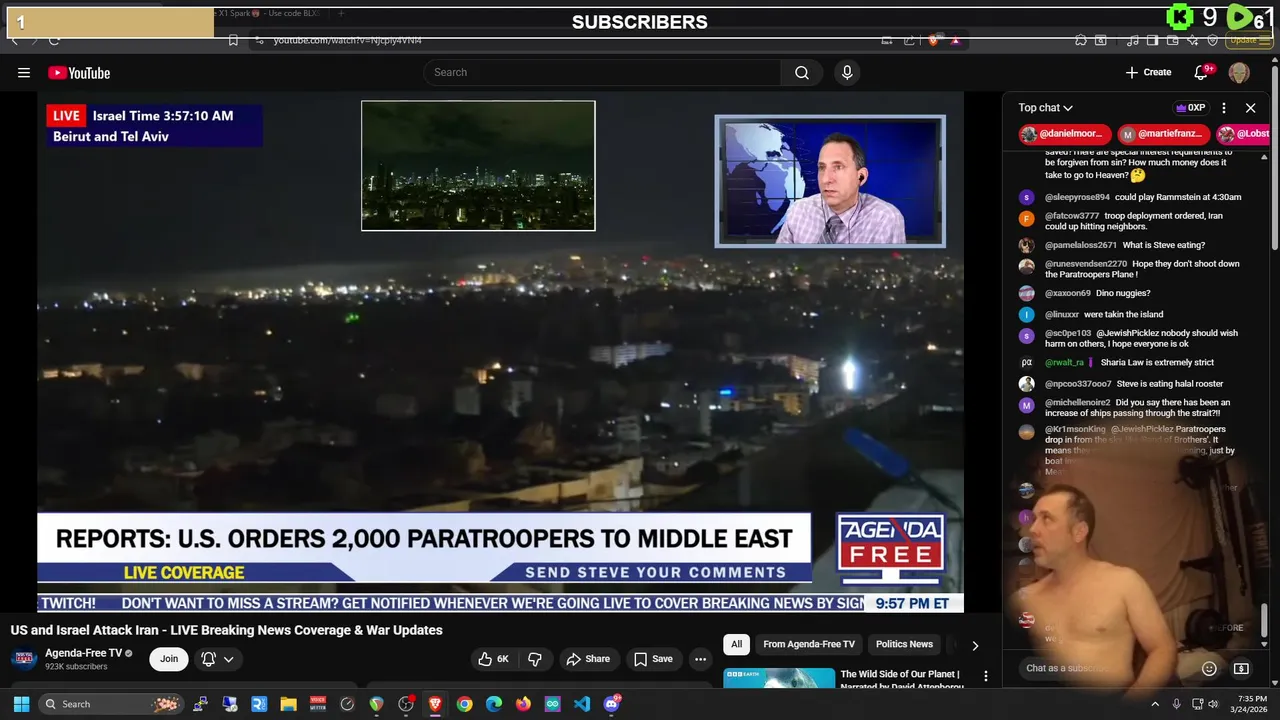The width and height of the screenshot is (1280, 720).
Task: Expand the Top chat dropdown
Action: pyautogui.click(x=1046, y=108)
